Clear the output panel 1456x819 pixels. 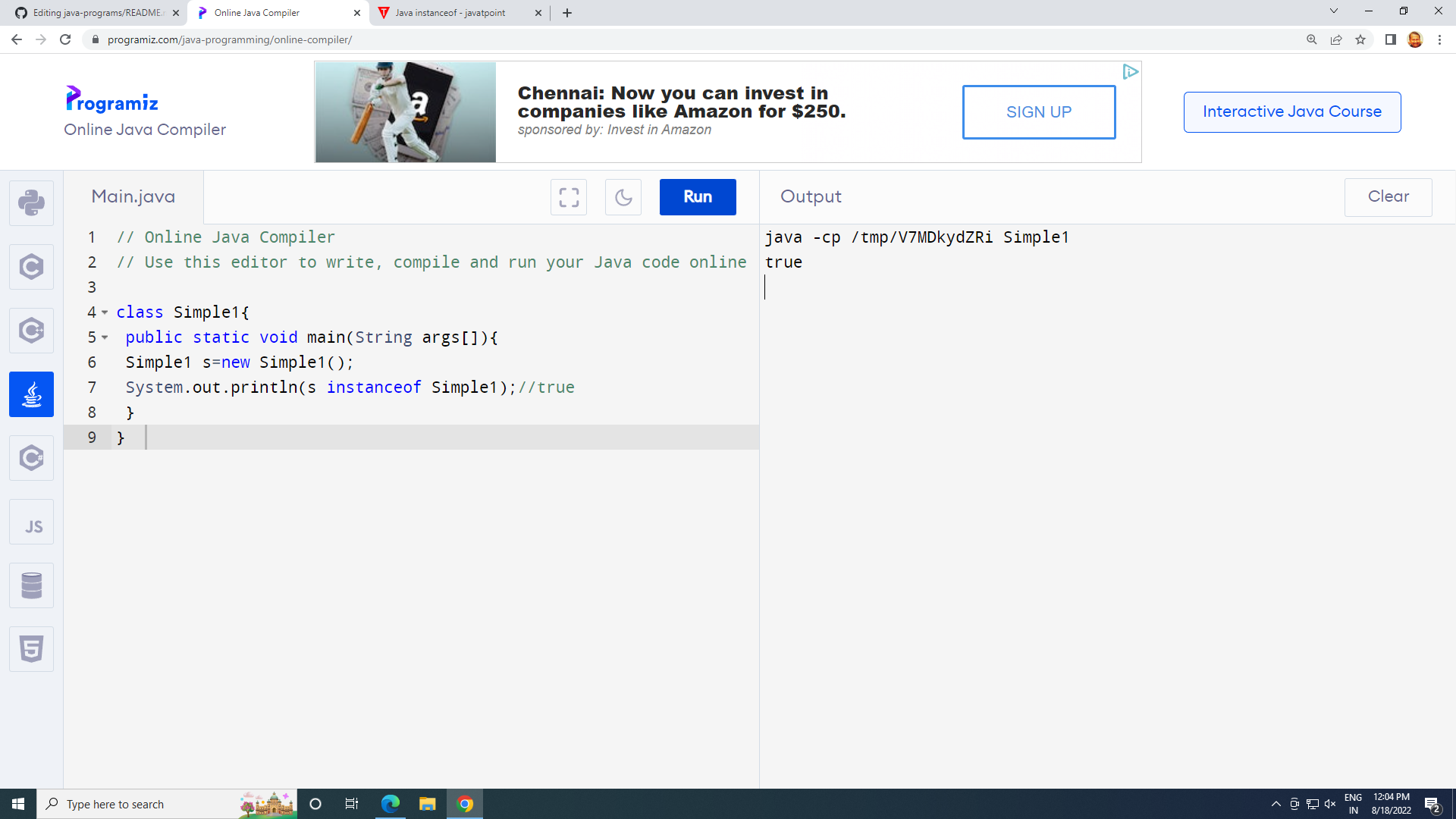click(1387, 196)
